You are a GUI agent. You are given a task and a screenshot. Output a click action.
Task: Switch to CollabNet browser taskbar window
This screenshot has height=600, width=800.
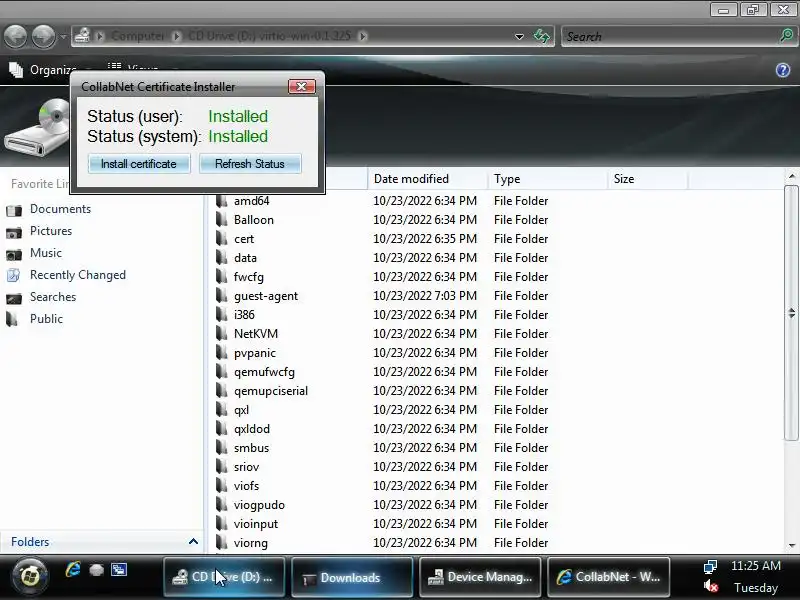coord(608,577)
